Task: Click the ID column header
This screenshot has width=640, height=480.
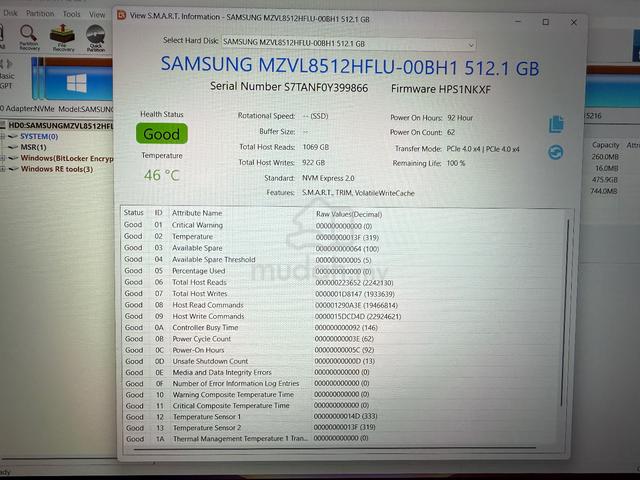Action: pos(158,213)
